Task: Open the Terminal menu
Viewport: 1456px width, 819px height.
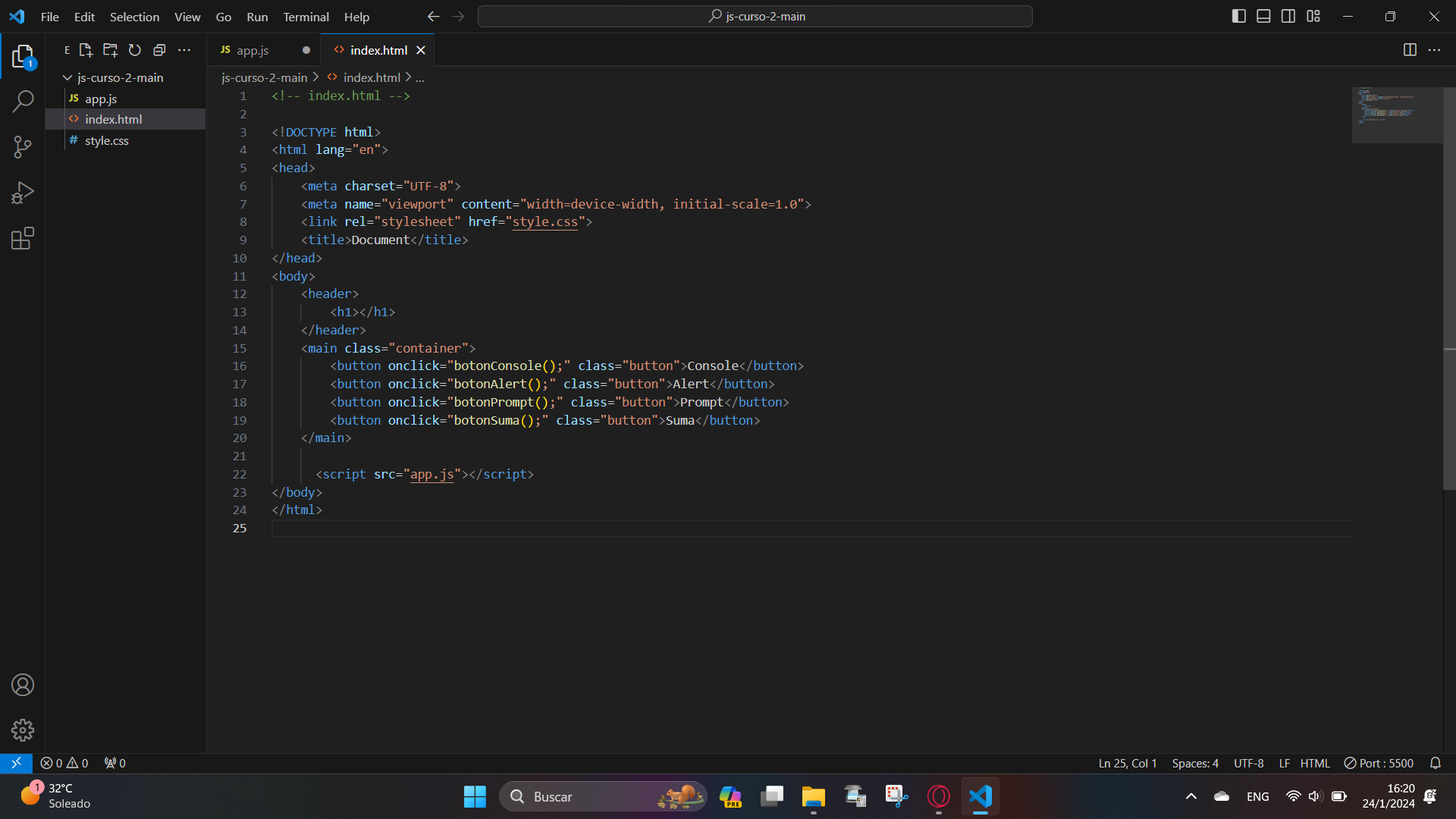Action: 306,17
